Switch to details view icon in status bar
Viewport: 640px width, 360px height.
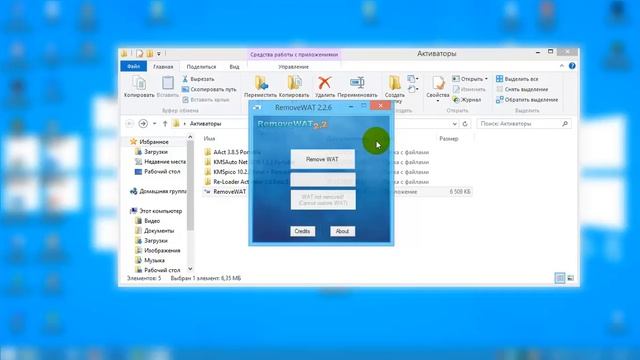560,278
